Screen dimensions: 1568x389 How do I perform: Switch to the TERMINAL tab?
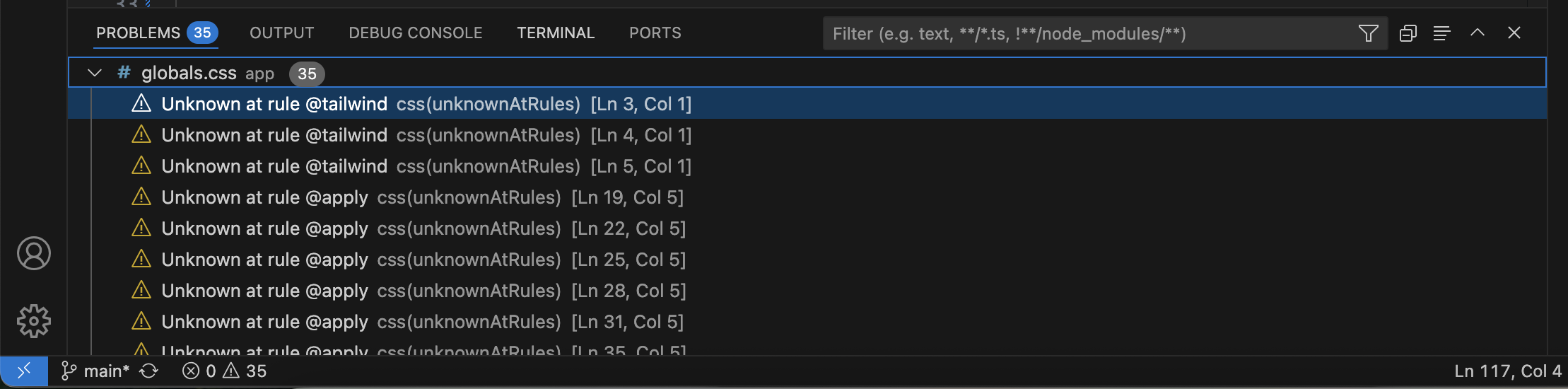(556, 33)
